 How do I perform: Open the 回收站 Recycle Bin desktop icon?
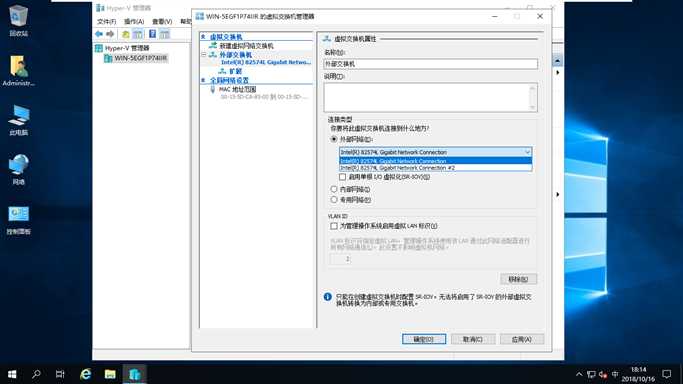tap(18, 20)
